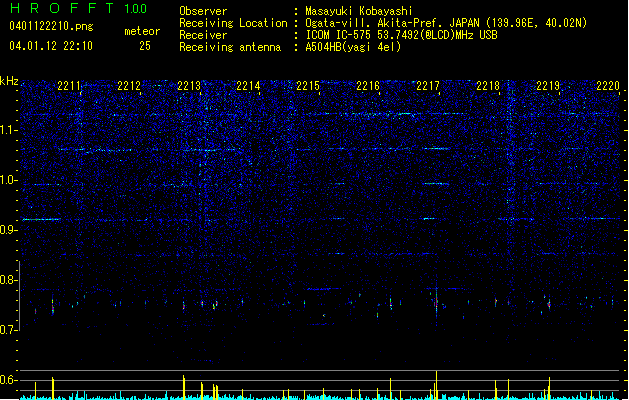This screenshot has width=629, height=400.
Task: Click the kHz axis unit label
Action: coord(9,81)
